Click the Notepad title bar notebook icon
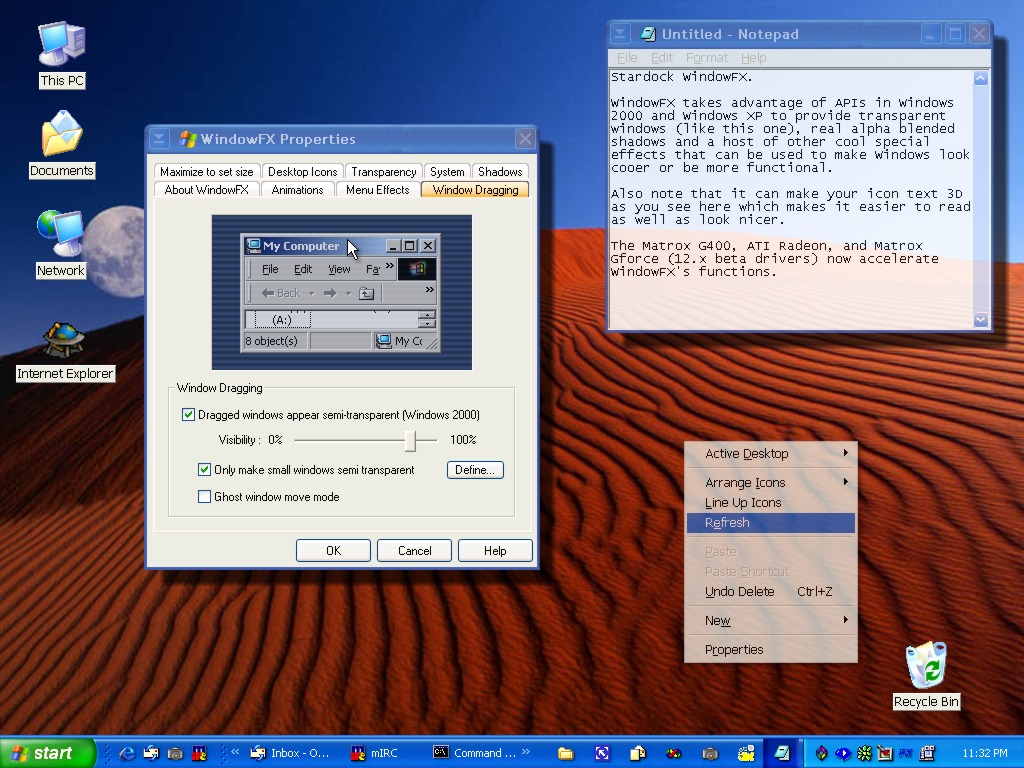The height and width of the screenshot is (768, 1024). coord(648,34)
